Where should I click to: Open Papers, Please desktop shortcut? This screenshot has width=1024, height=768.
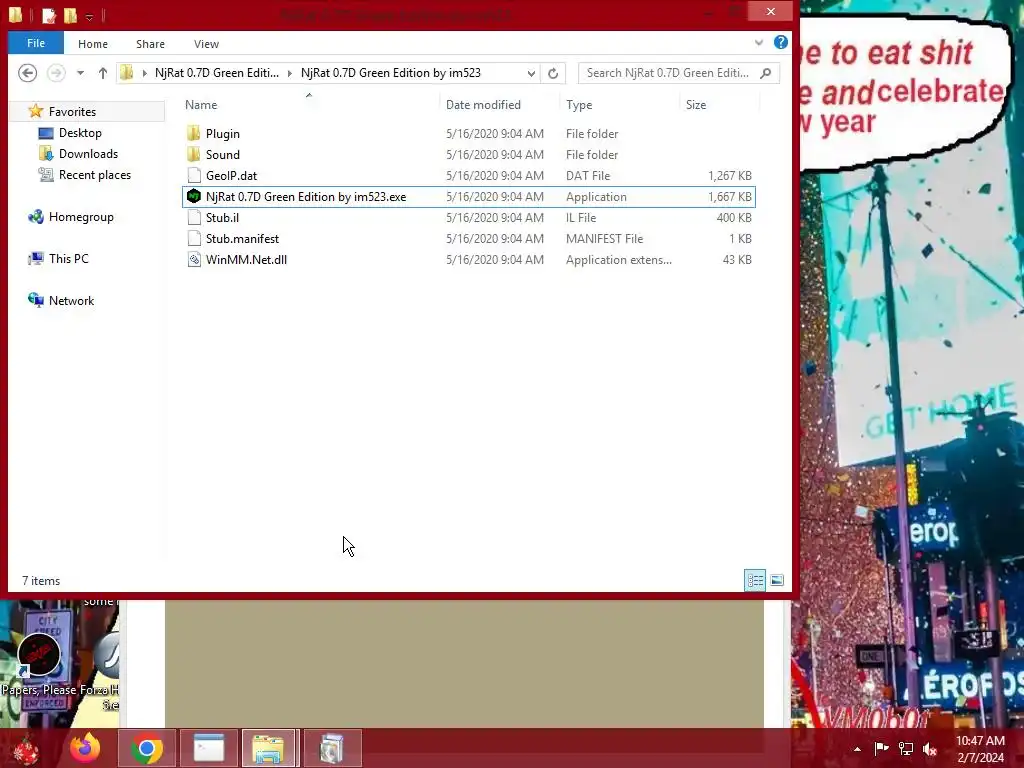(39, 666)
